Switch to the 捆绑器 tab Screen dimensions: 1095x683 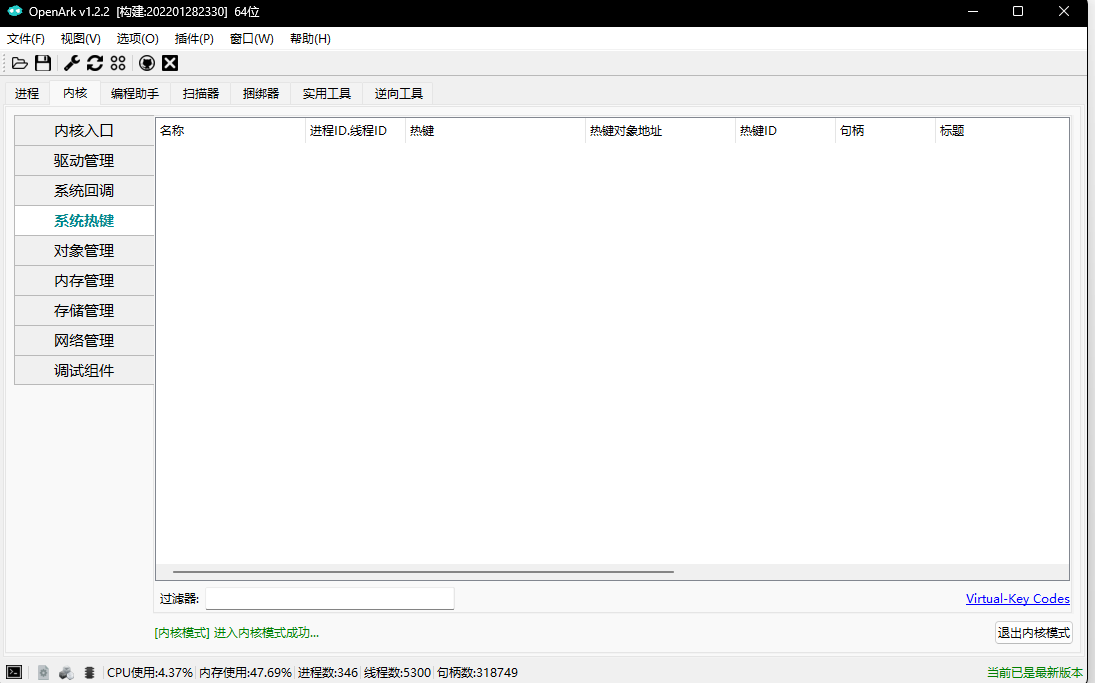[261, 94]
